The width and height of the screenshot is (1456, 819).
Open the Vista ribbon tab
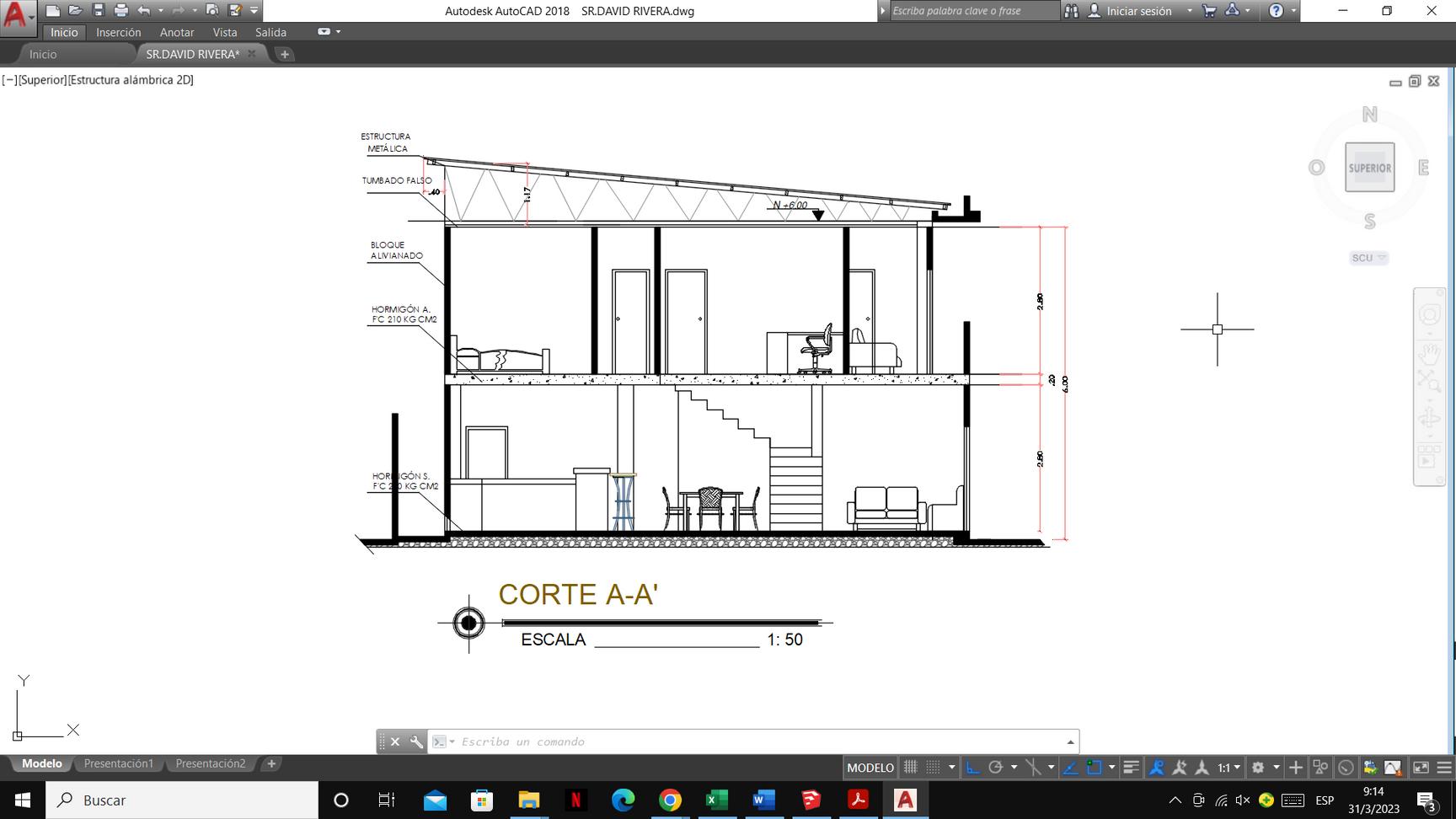coord(225,32)
